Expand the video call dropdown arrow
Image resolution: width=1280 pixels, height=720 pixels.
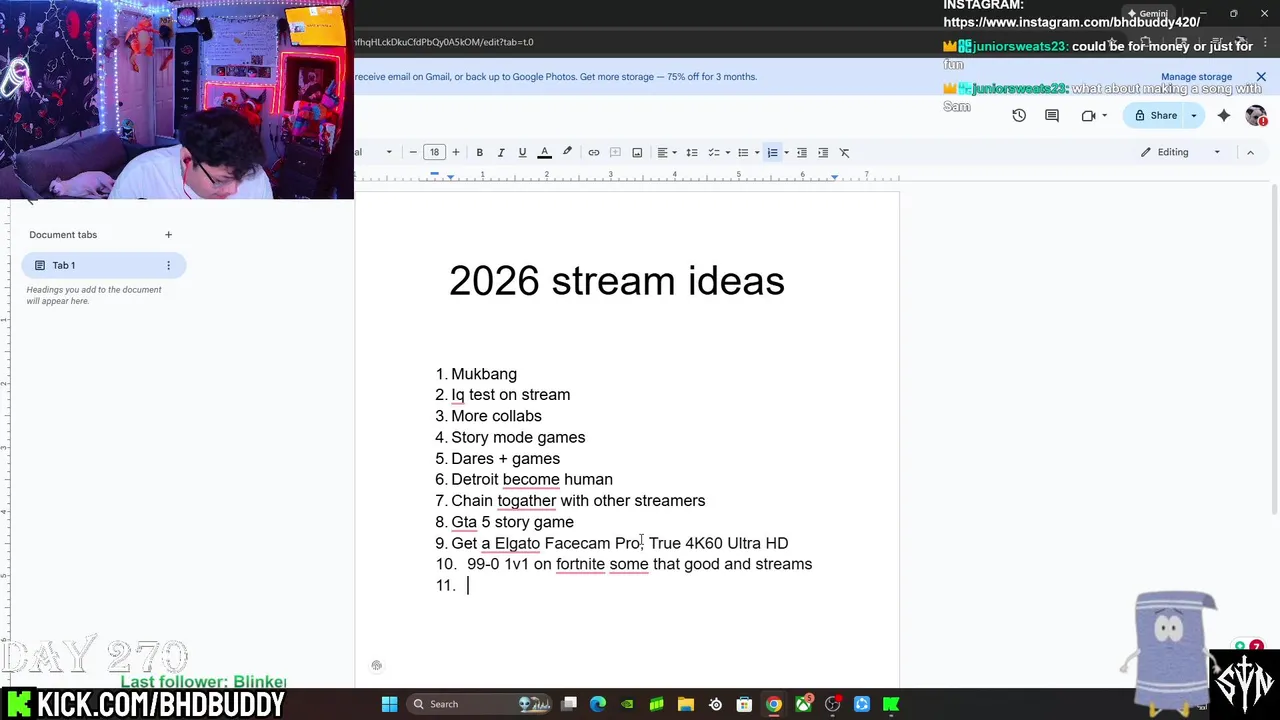click(x=1104, y=115)
